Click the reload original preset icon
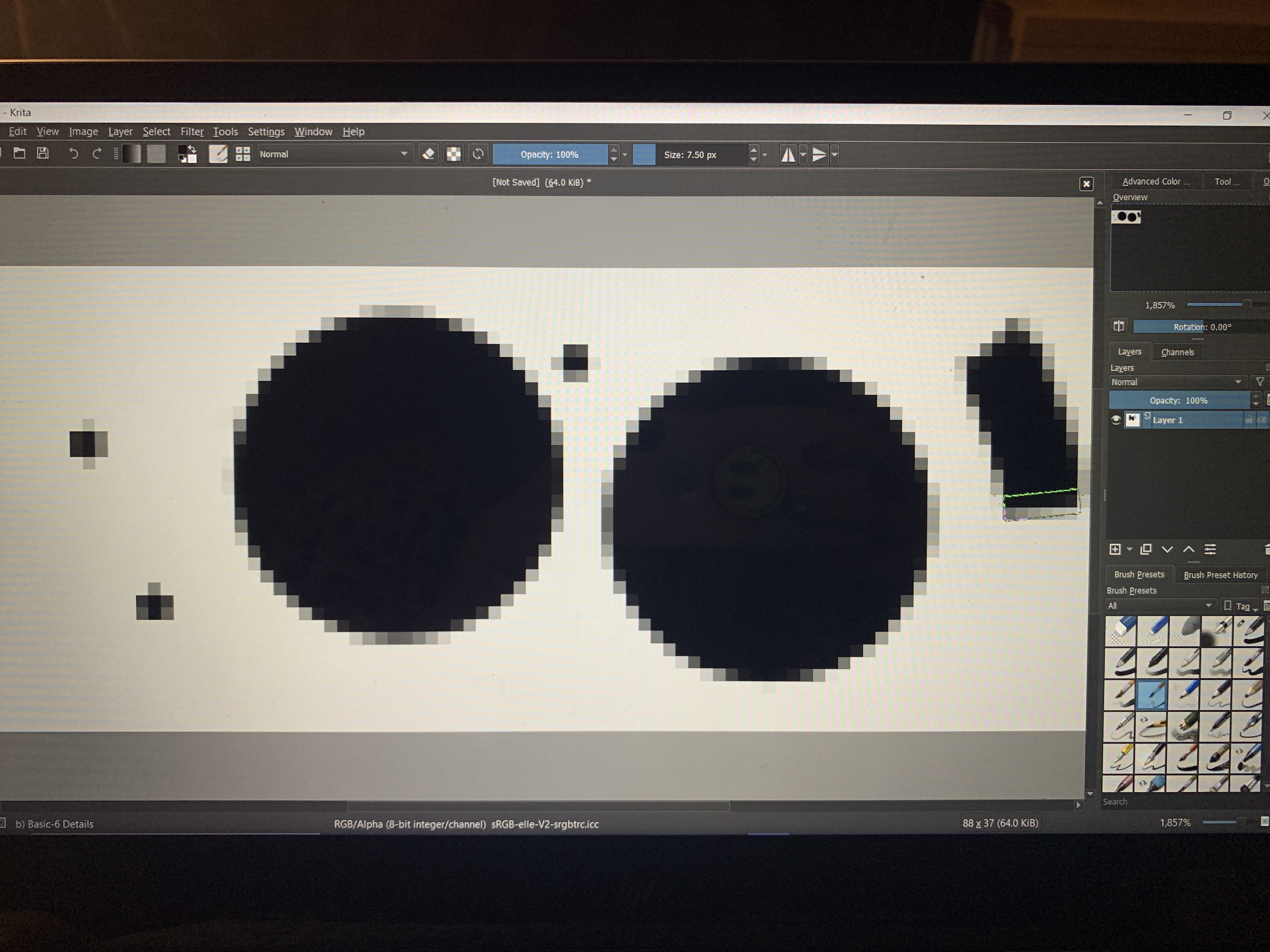 [x=478, y=154]
